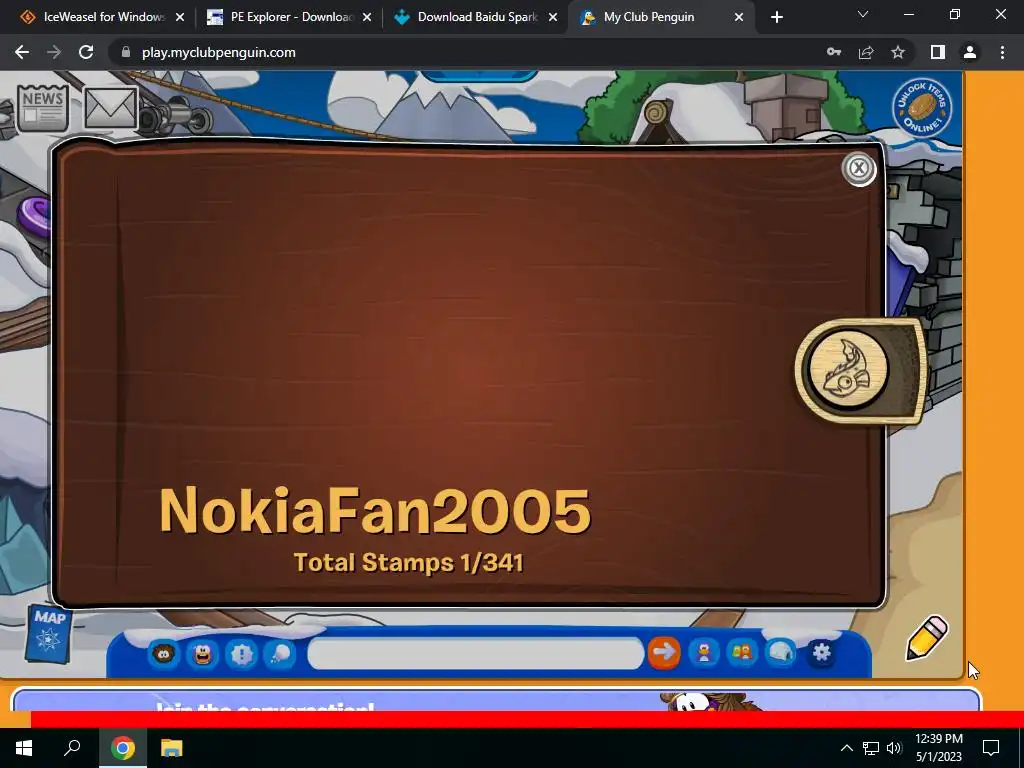Go back to the previous page
This screenshot has width=1024, height=768.
tap(22, 52)
